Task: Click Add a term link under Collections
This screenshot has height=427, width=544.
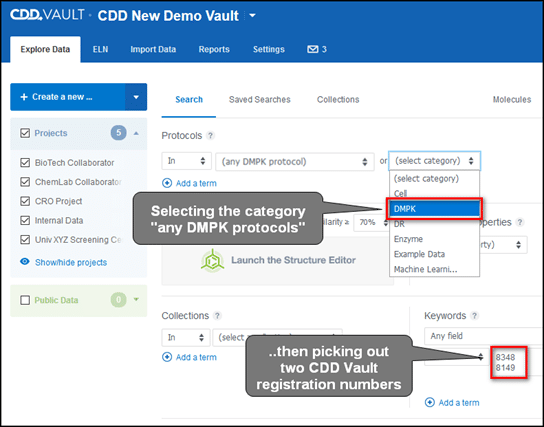Action: tap(196, 357)
